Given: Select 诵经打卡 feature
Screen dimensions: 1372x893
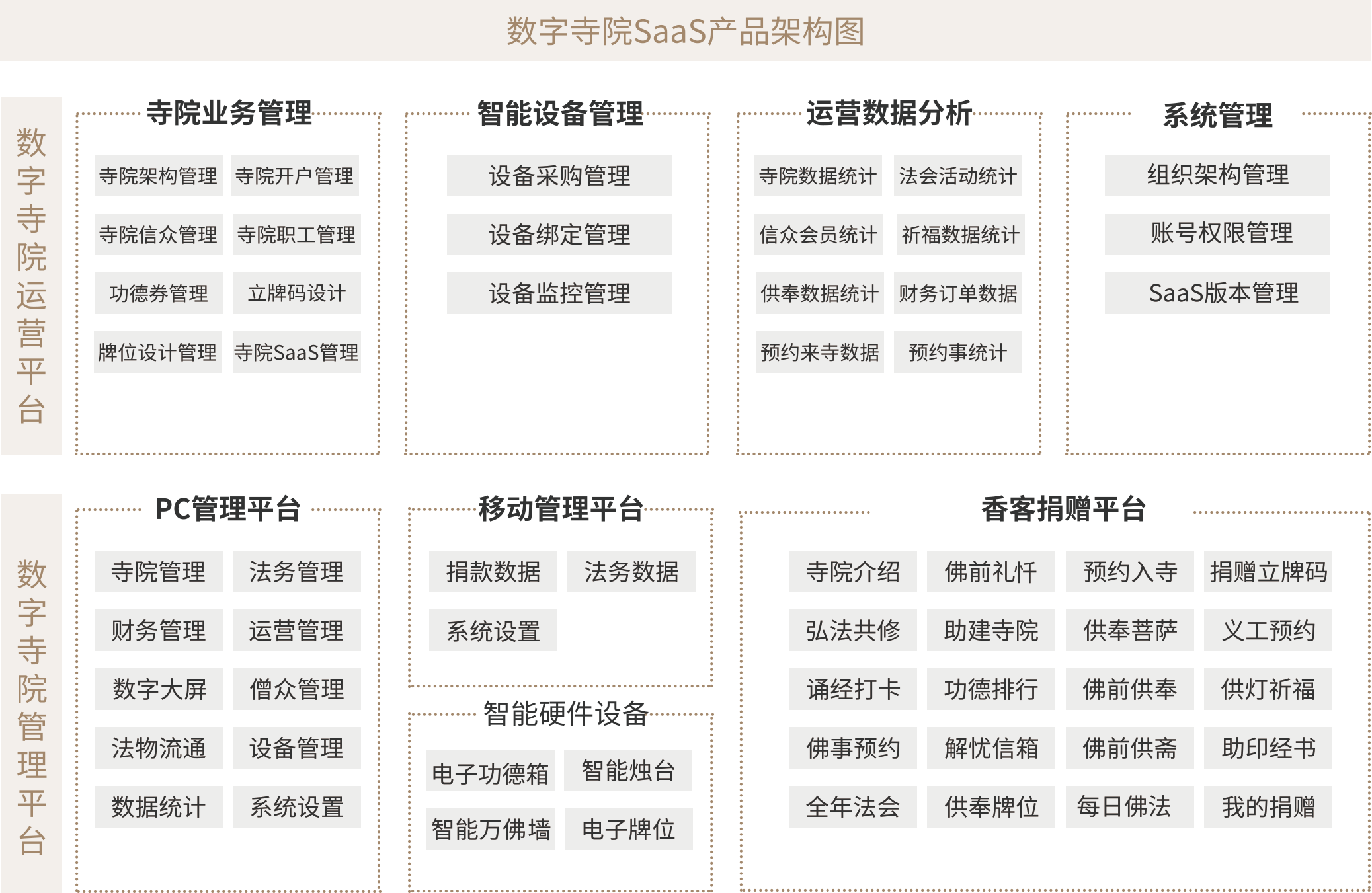Looking at the screenshot, I should pos(853,689).
